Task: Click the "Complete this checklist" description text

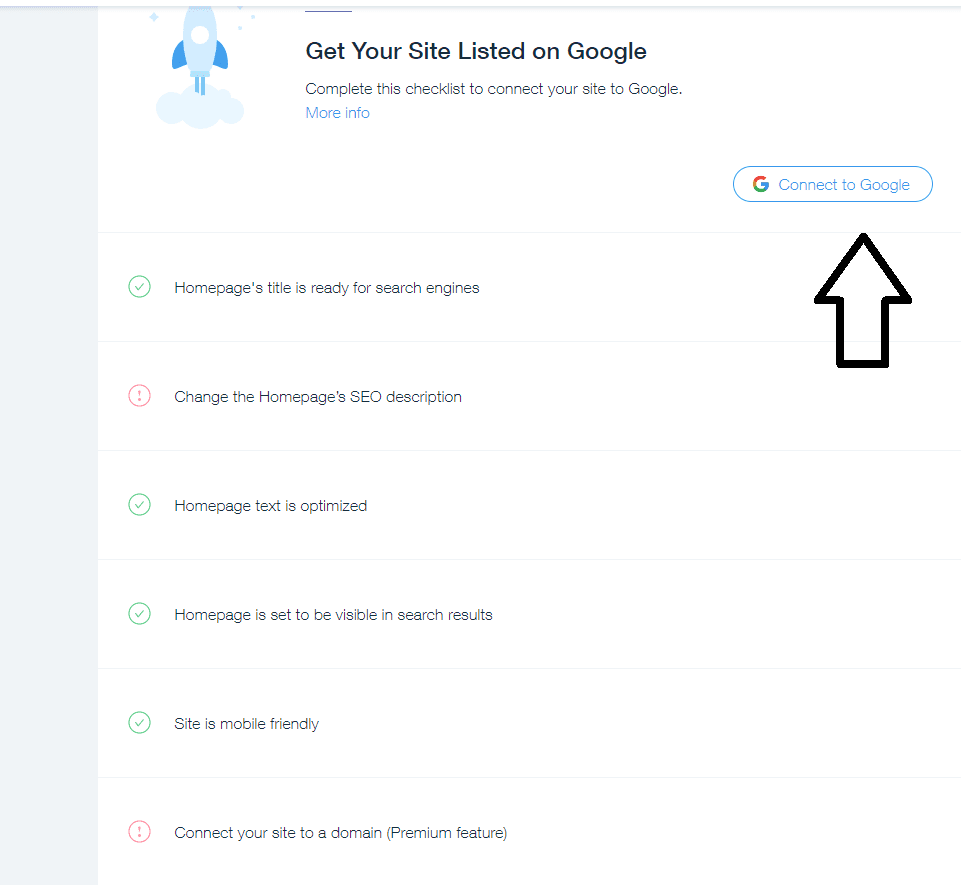Action: pos(493,89)
